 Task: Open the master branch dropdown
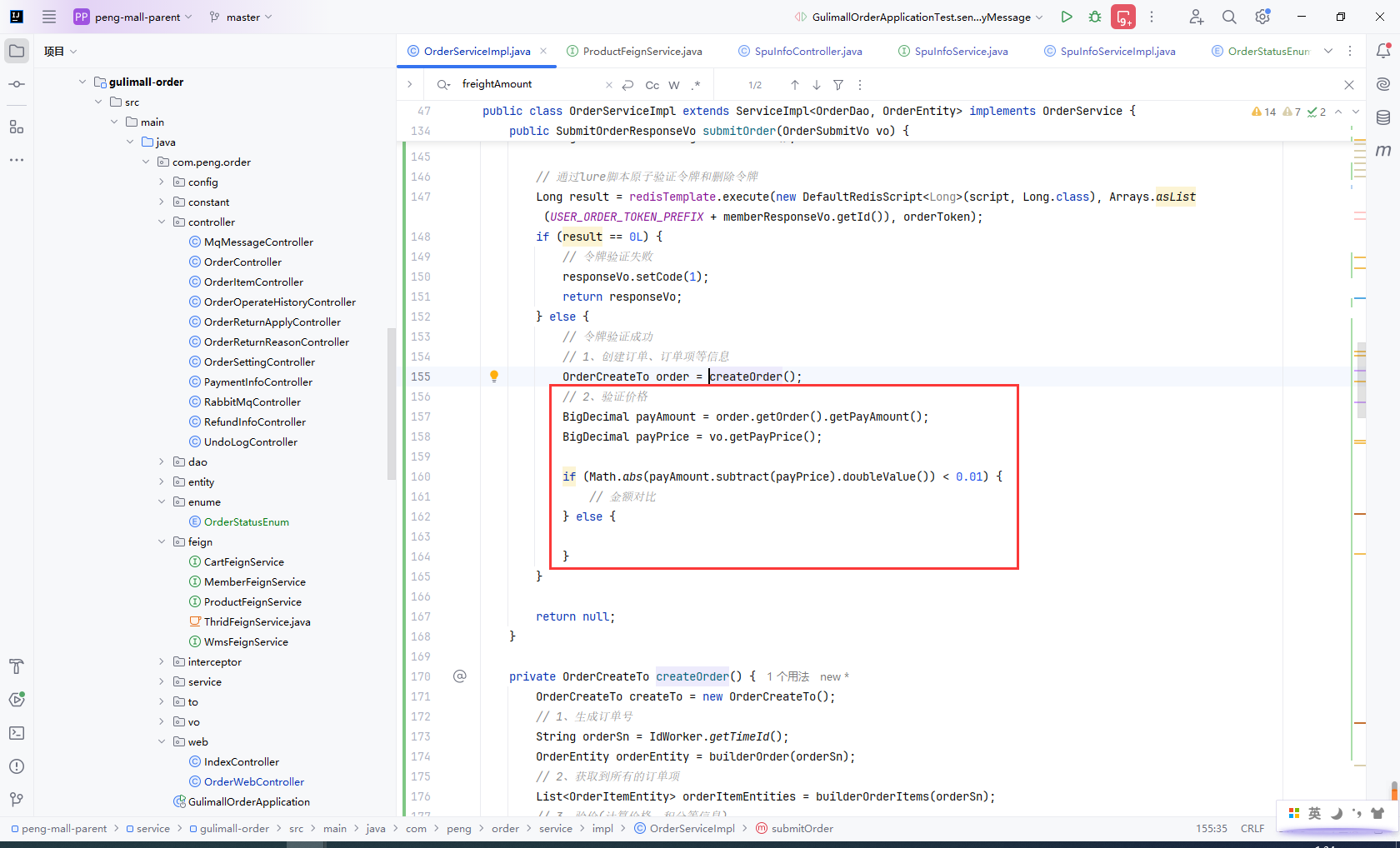pos(241,17)
